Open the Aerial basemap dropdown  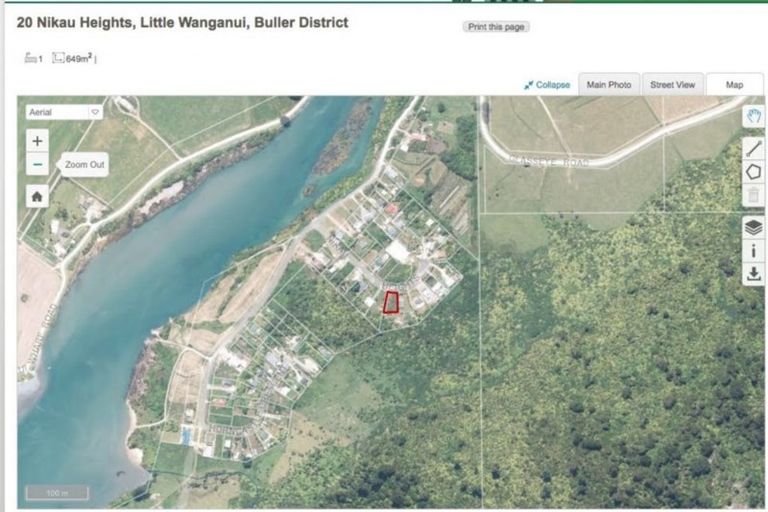[x=64, y=113]
